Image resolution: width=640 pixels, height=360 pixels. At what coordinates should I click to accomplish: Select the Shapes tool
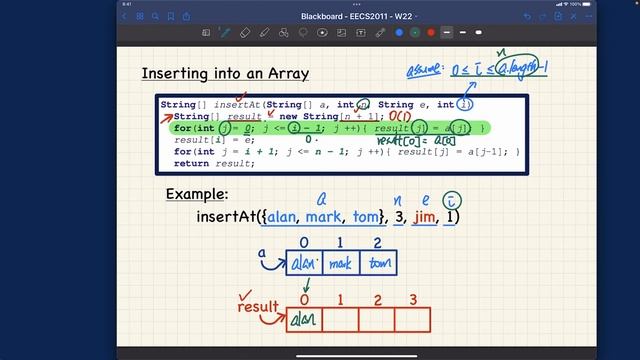click(284, 33)
